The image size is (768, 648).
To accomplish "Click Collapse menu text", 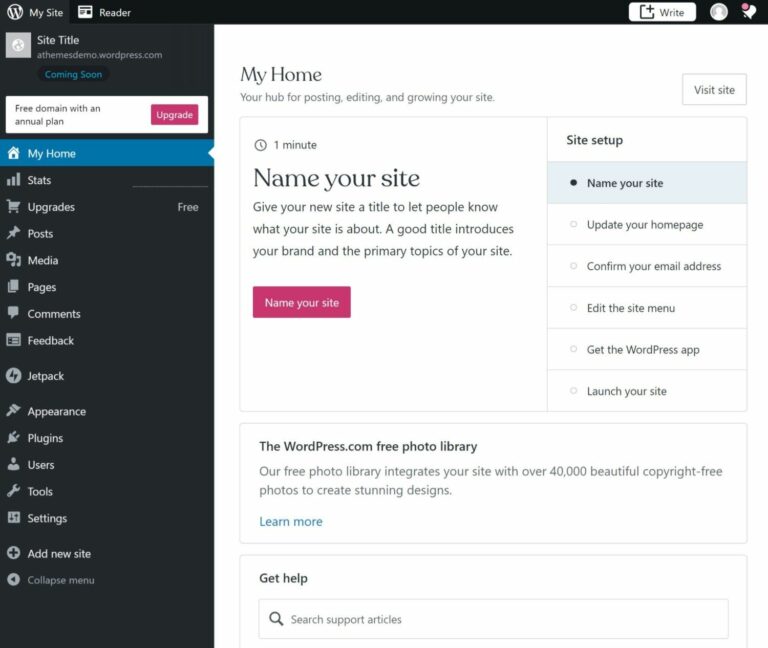I will tap(61, 580).
